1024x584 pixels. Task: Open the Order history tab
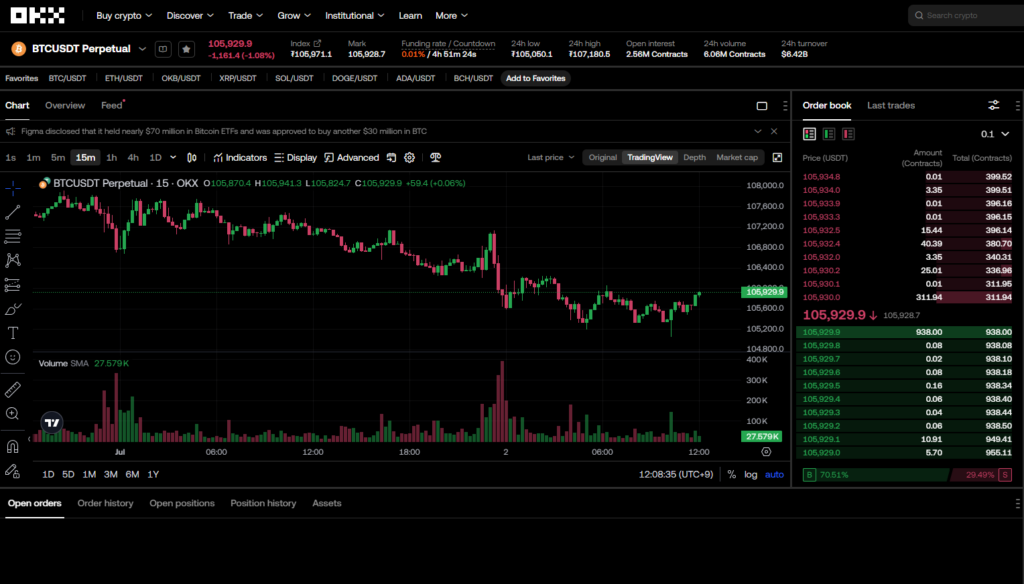(105, 503)
